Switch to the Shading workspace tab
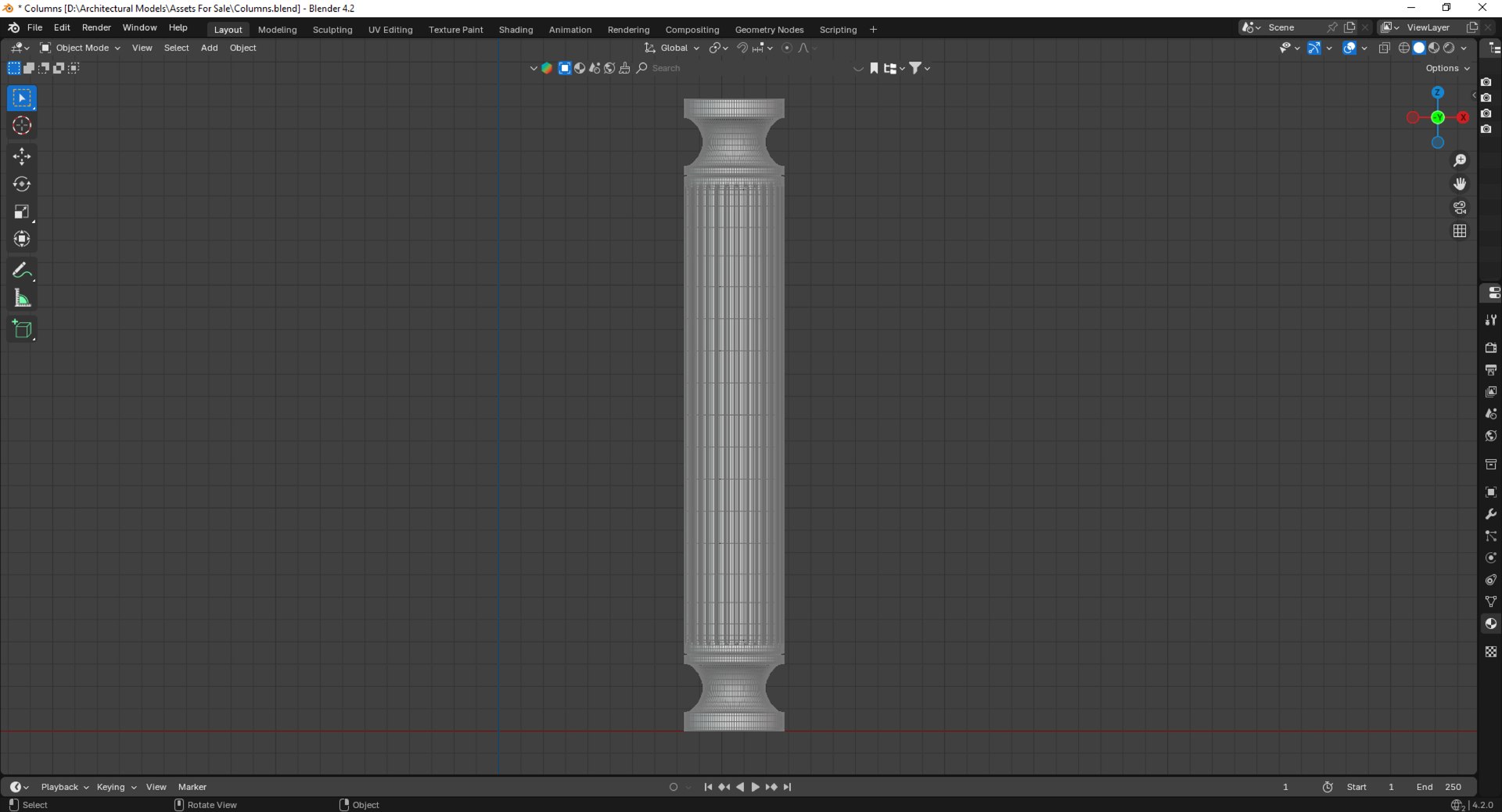 coord(516,30)
